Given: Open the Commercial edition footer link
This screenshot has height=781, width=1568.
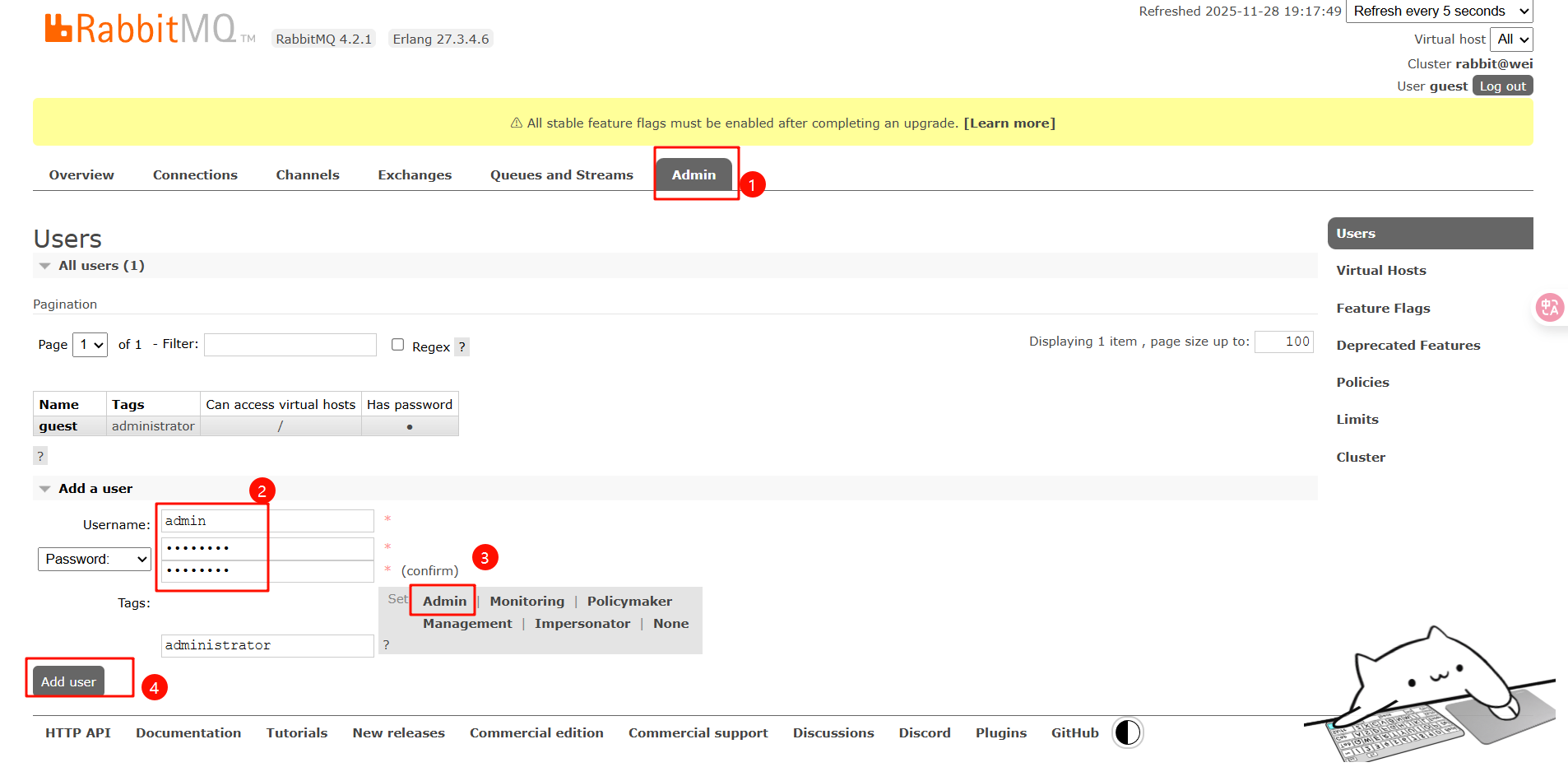Looking at the screenshot, I should pyautogui.click(x=536, y=733).
